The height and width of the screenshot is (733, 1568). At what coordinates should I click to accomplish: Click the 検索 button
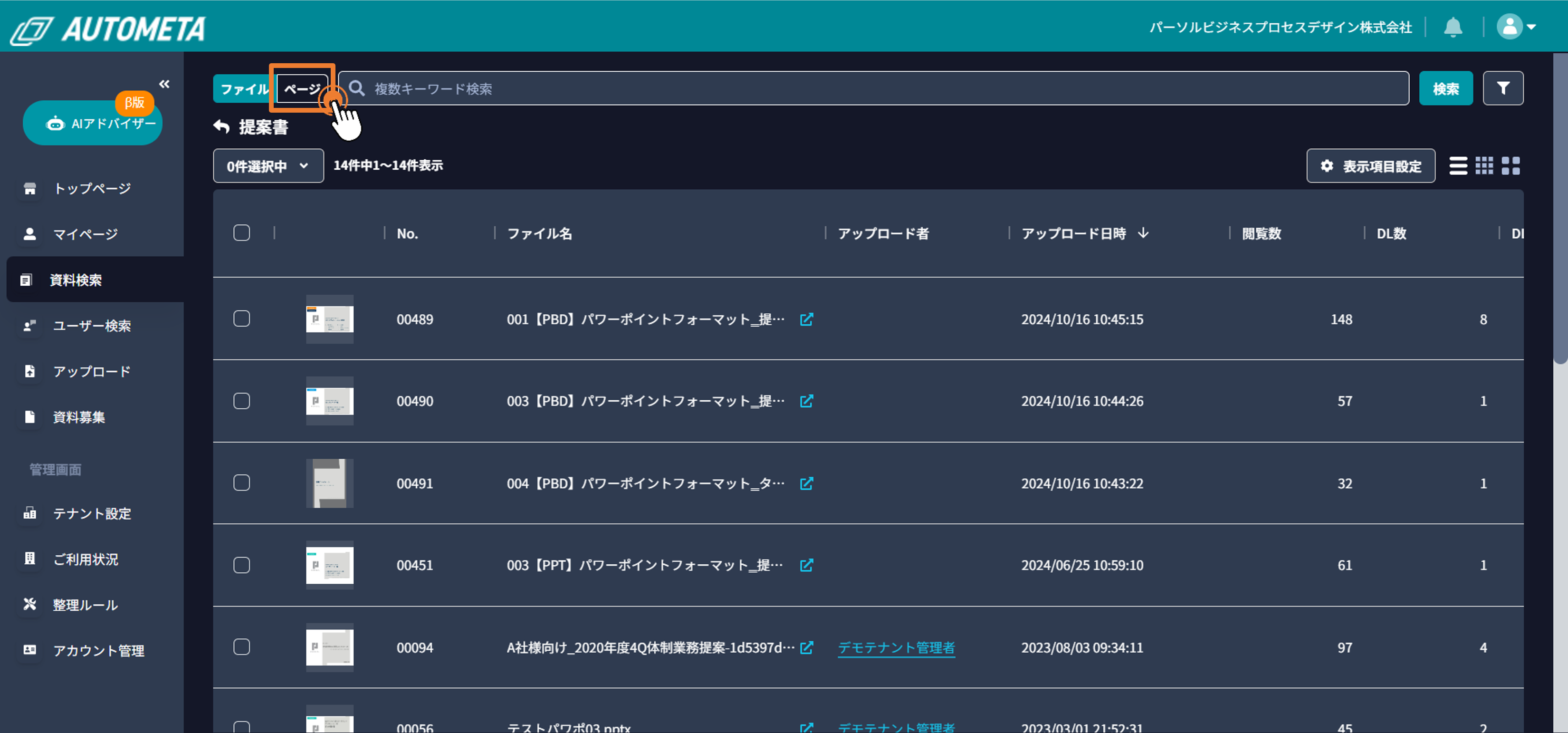[1446, 89]
